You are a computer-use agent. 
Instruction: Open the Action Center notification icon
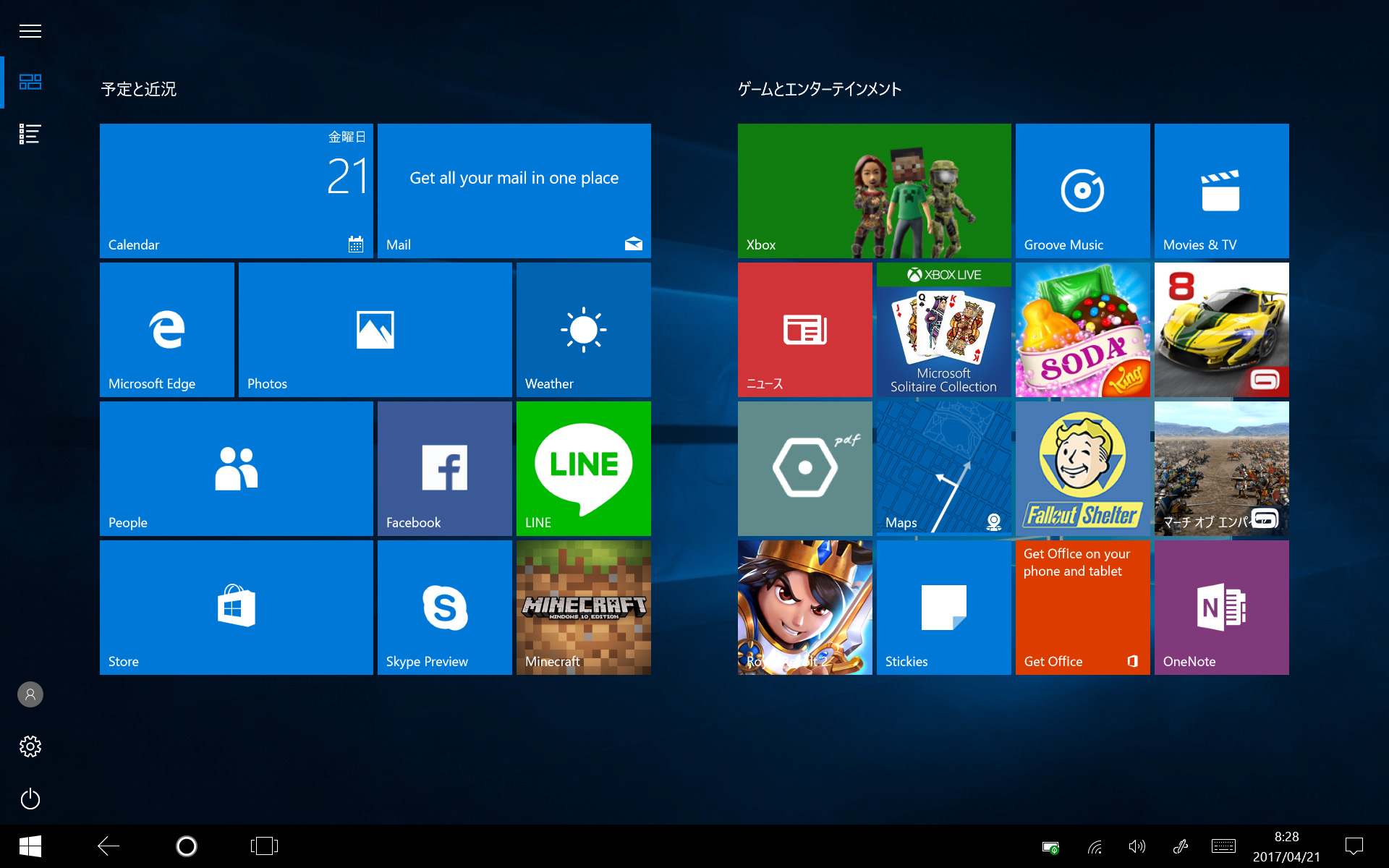point(1353,846)
